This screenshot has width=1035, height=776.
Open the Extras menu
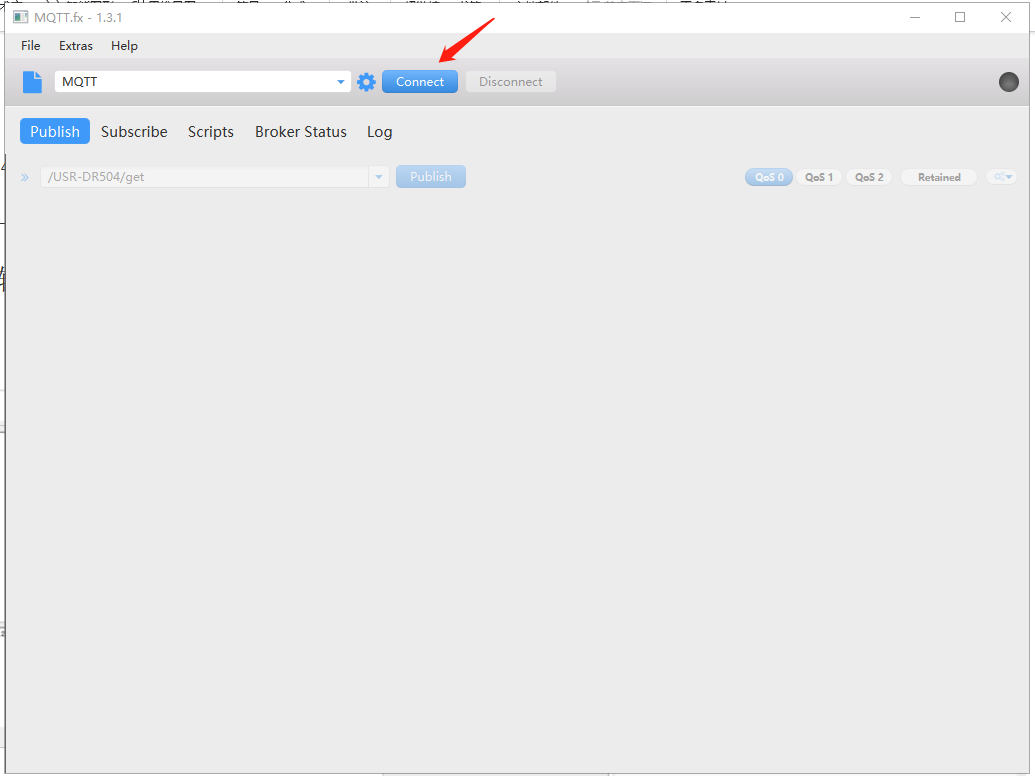76,46
